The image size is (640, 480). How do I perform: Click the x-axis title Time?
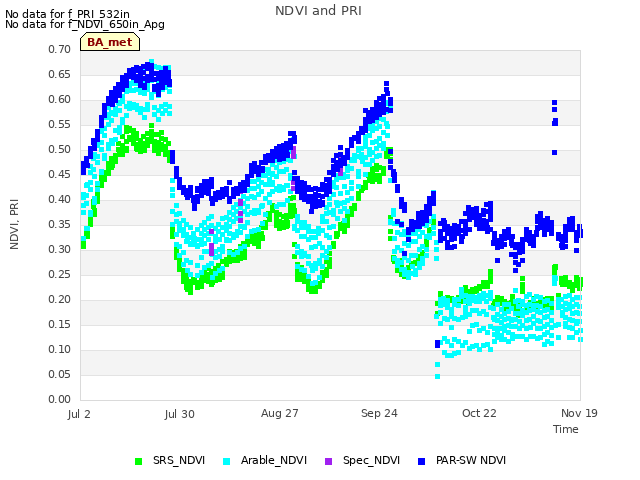tap(566, 429)
